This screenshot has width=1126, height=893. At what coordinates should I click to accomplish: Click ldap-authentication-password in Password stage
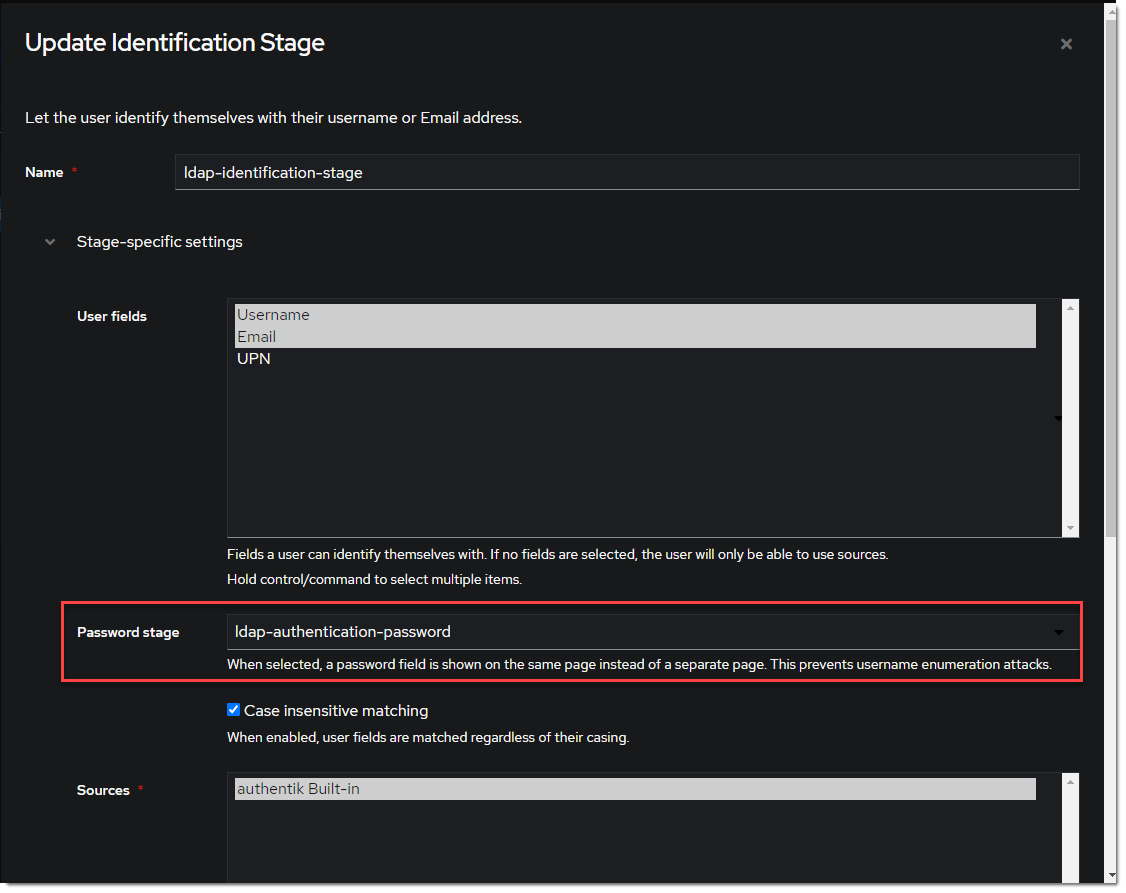342,631
